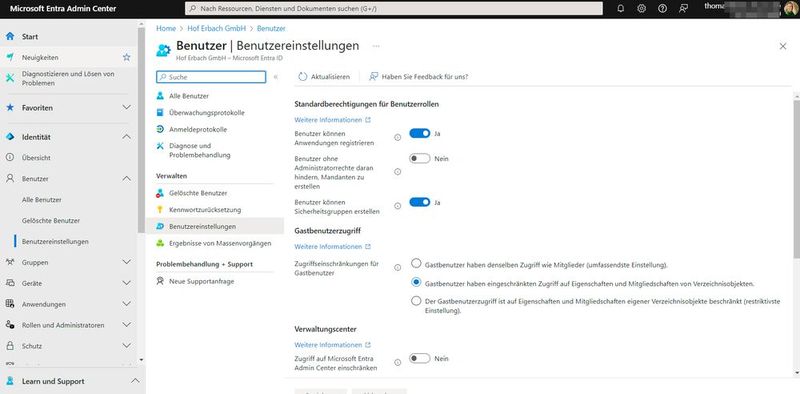Click the Überwachungsprotokolle book icon
The image size is (800, 394).
(160, 113)
